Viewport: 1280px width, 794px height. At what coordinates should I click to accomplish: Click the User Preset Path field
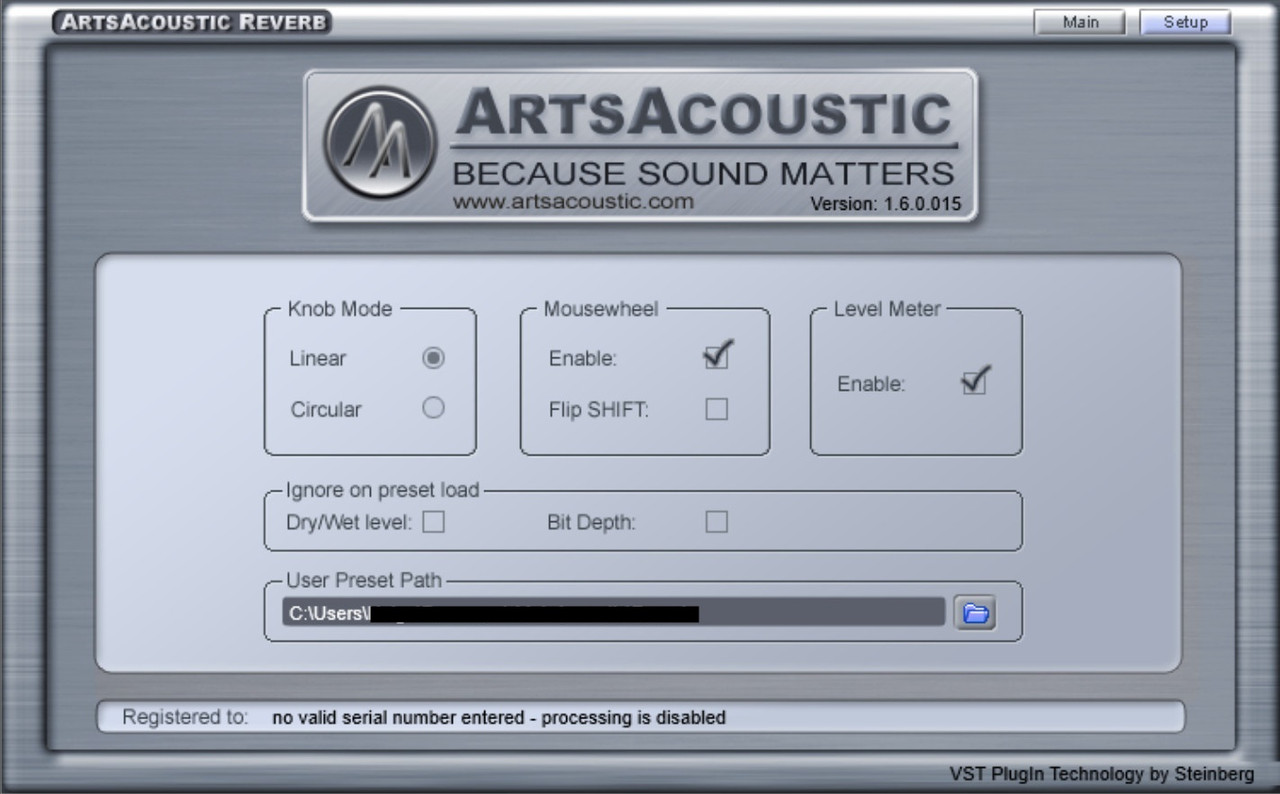click(x=613, y=612)
